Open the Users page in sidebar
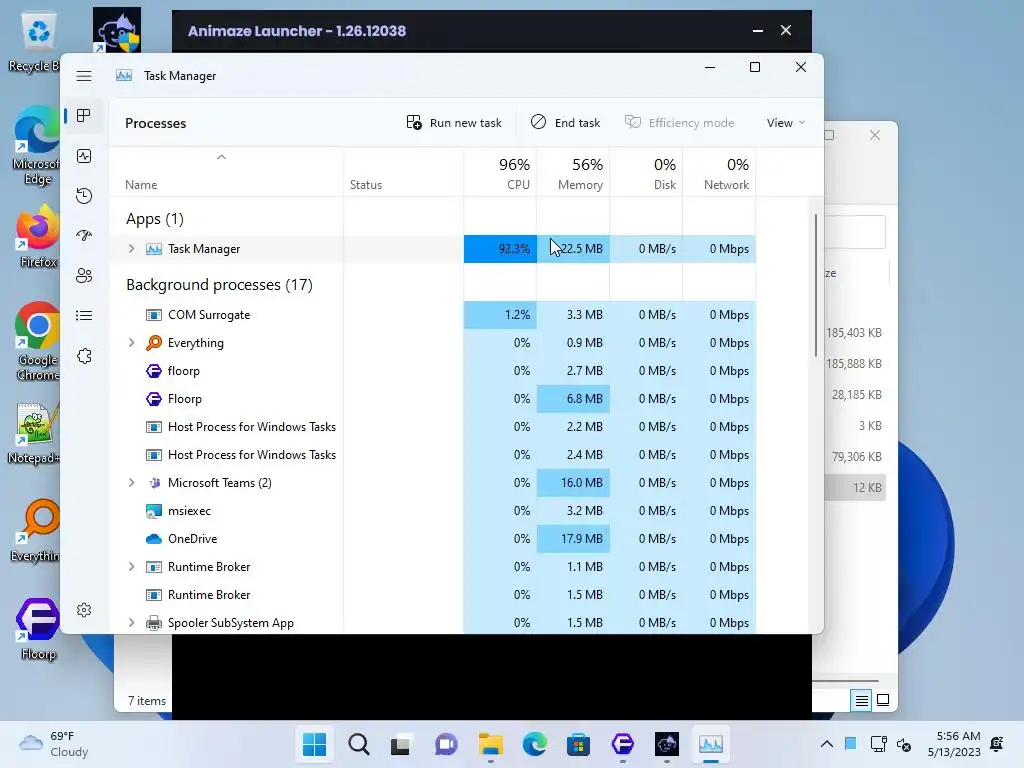Screen dimensions: 1024x768 (84, 276)
